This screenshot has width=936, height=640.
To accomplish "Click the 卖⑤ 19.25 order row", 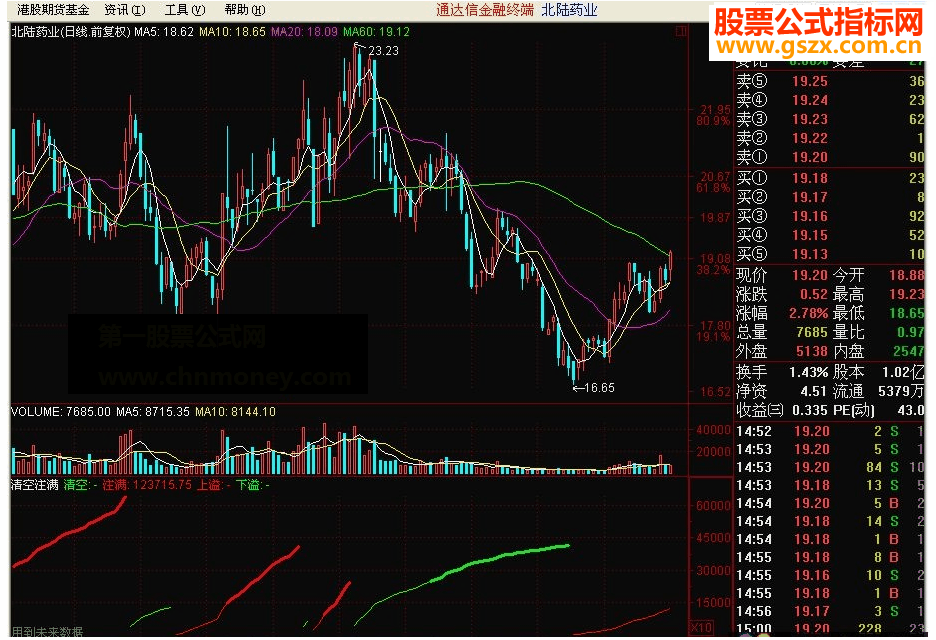I will point(829,81).
